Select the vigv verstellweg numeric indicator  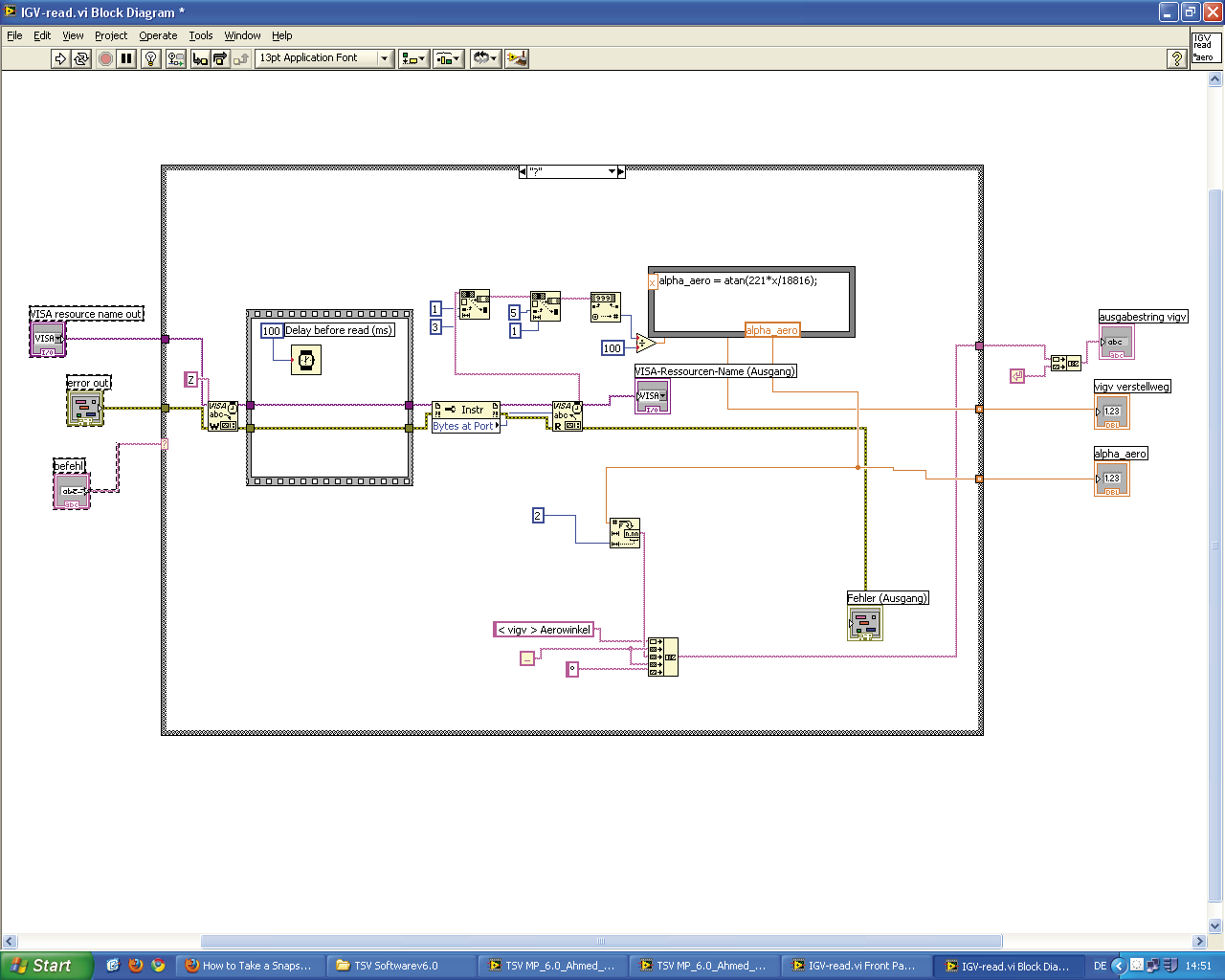(x=1112, y=412)
